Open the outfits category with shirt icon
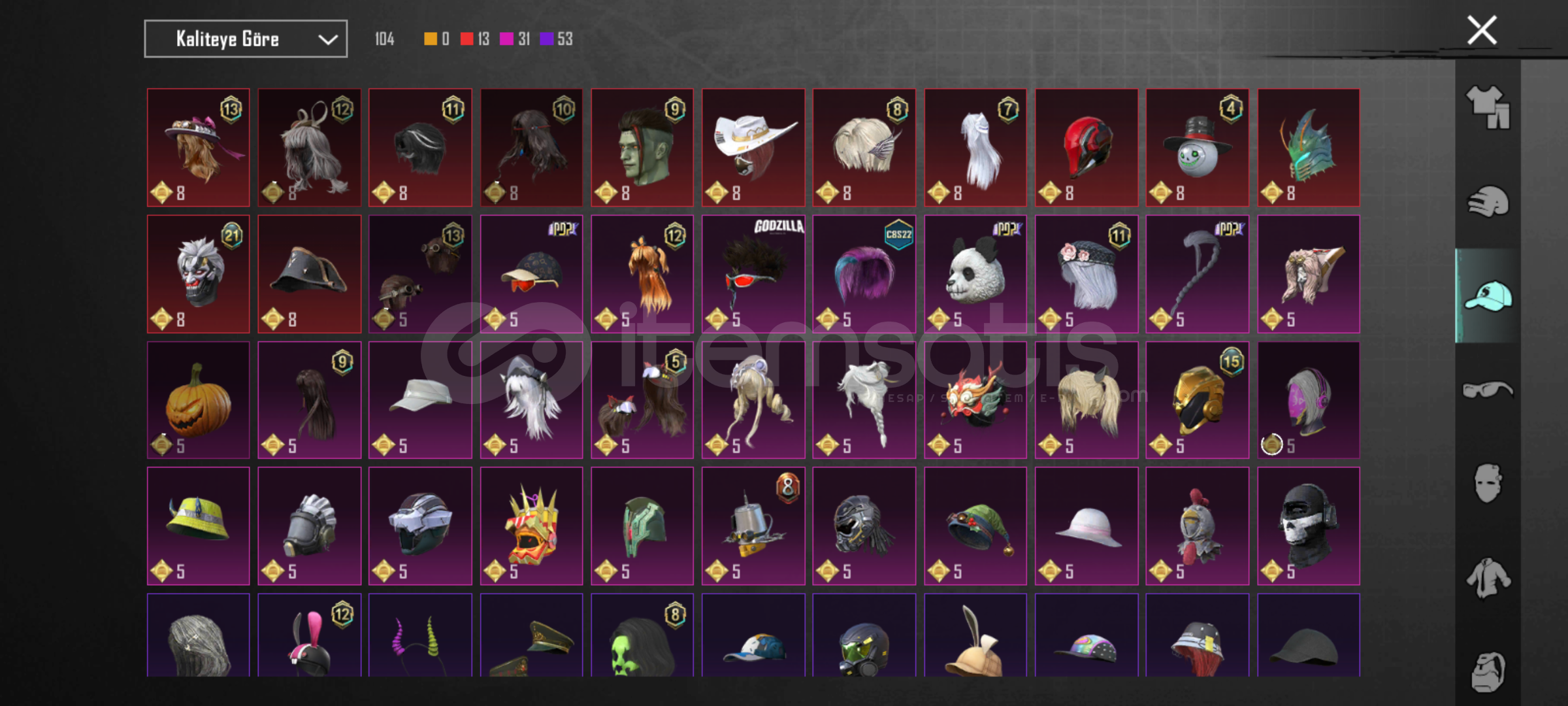The width and height of the screenshot is (1568, 706). click(x=1488, y=108)
